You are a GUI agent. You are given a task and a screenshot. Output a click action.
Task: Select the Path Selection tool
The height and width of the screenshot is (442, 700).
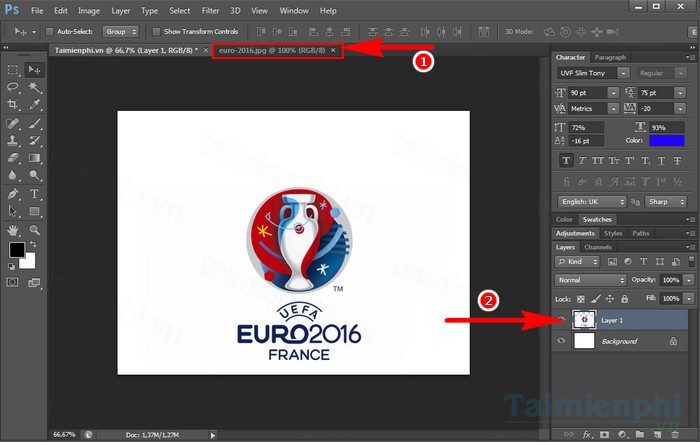point(13,211)
